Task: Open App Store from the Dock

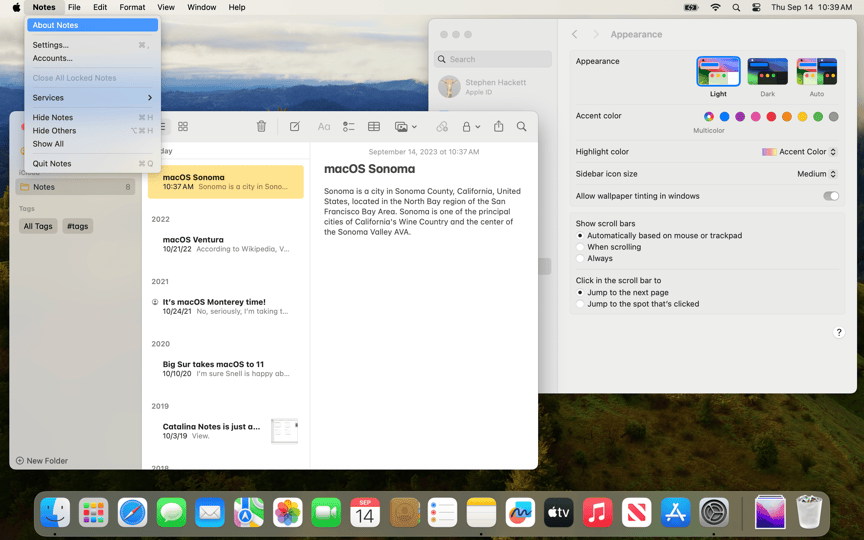Action: 675,512
